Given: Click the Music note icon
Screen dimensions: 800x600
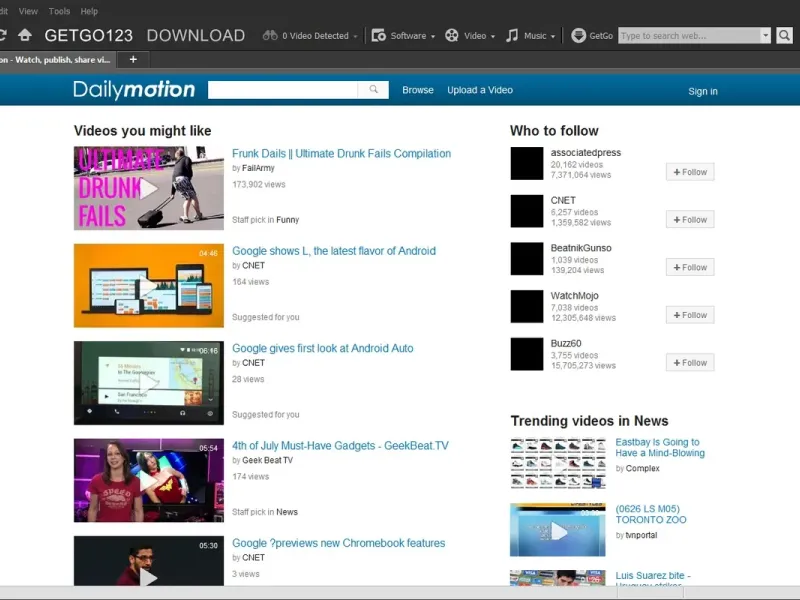Looking at the screenshot, I should pos(512,36).
